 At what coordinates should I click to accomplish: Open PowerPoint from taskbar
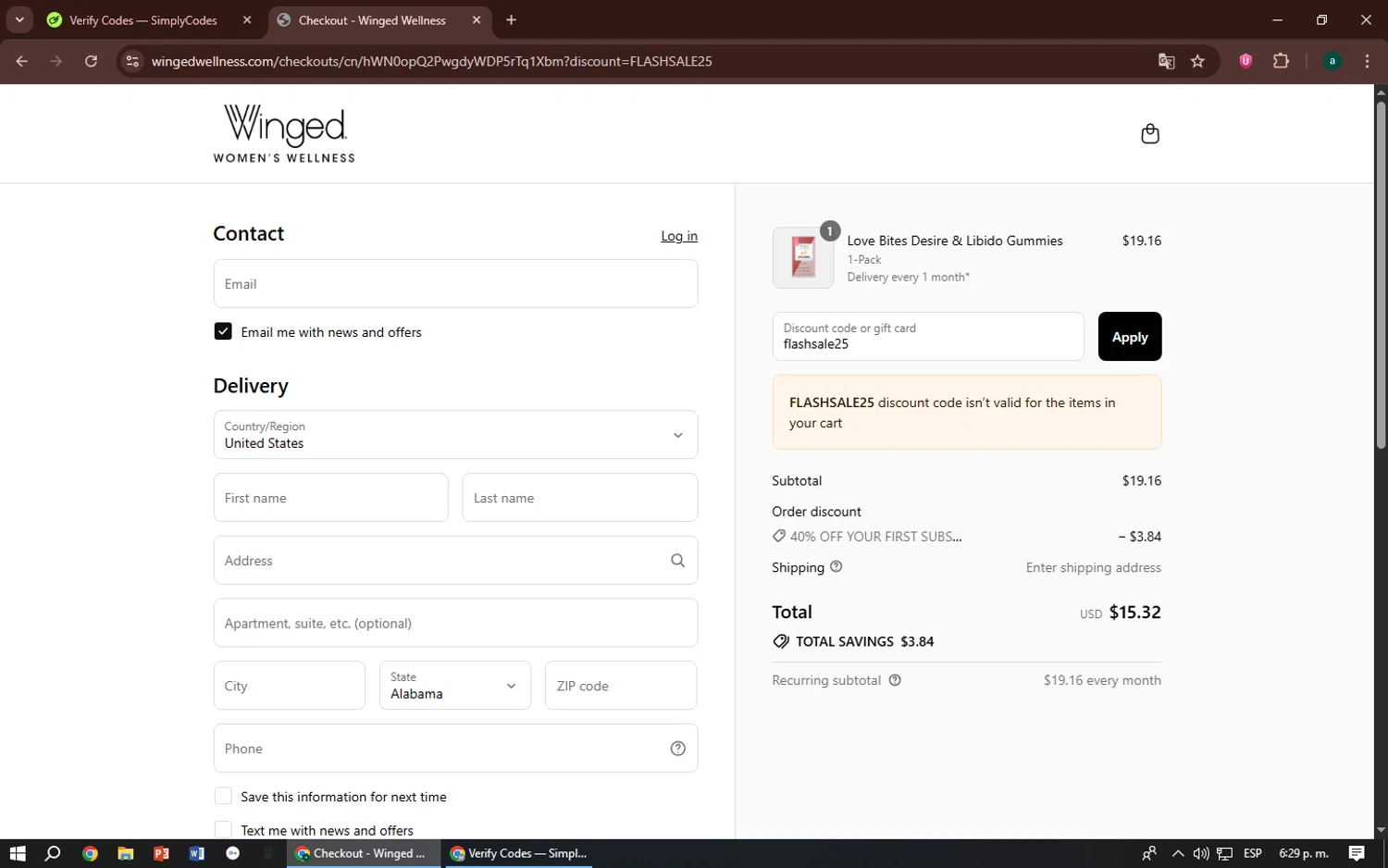161,853
